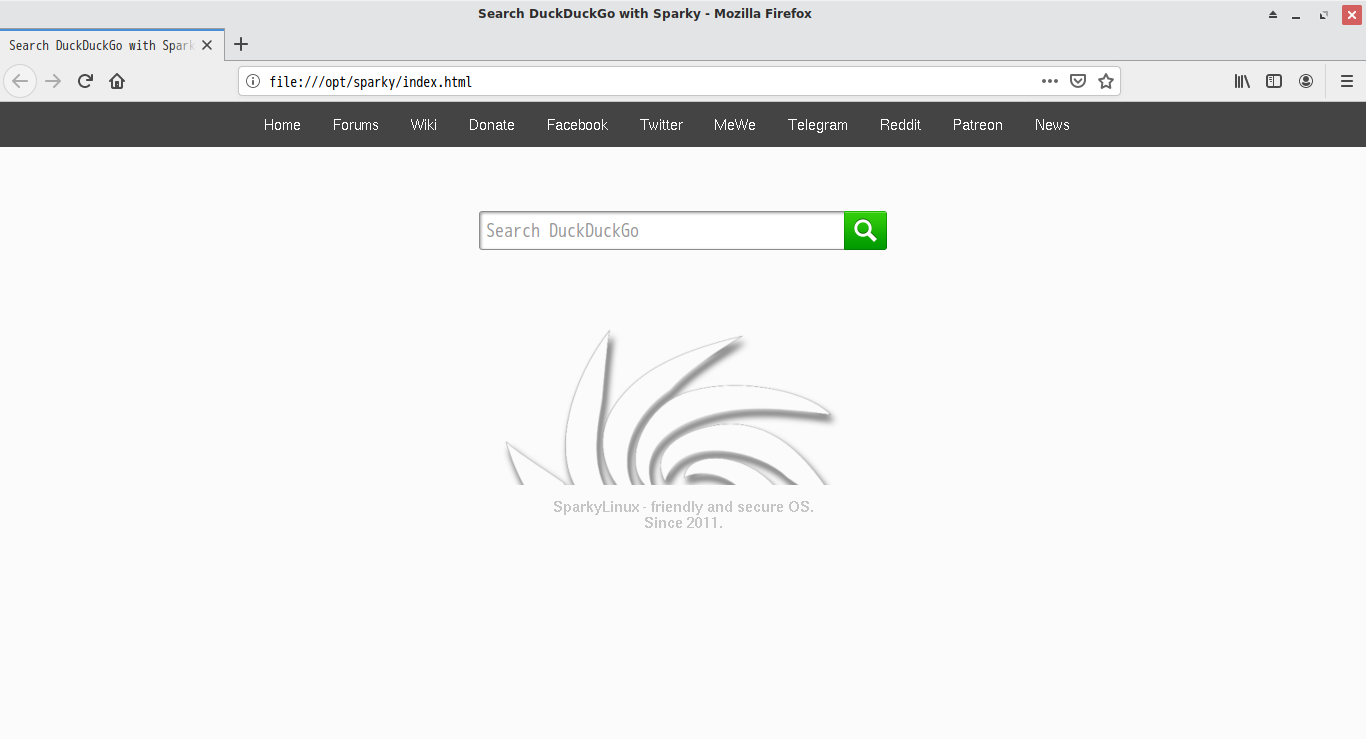Click 'SparkyLinux - friendly and secure OS.' text
Image resolution: width=1366 pixels, height=739 pixels.
pos(683,507)
